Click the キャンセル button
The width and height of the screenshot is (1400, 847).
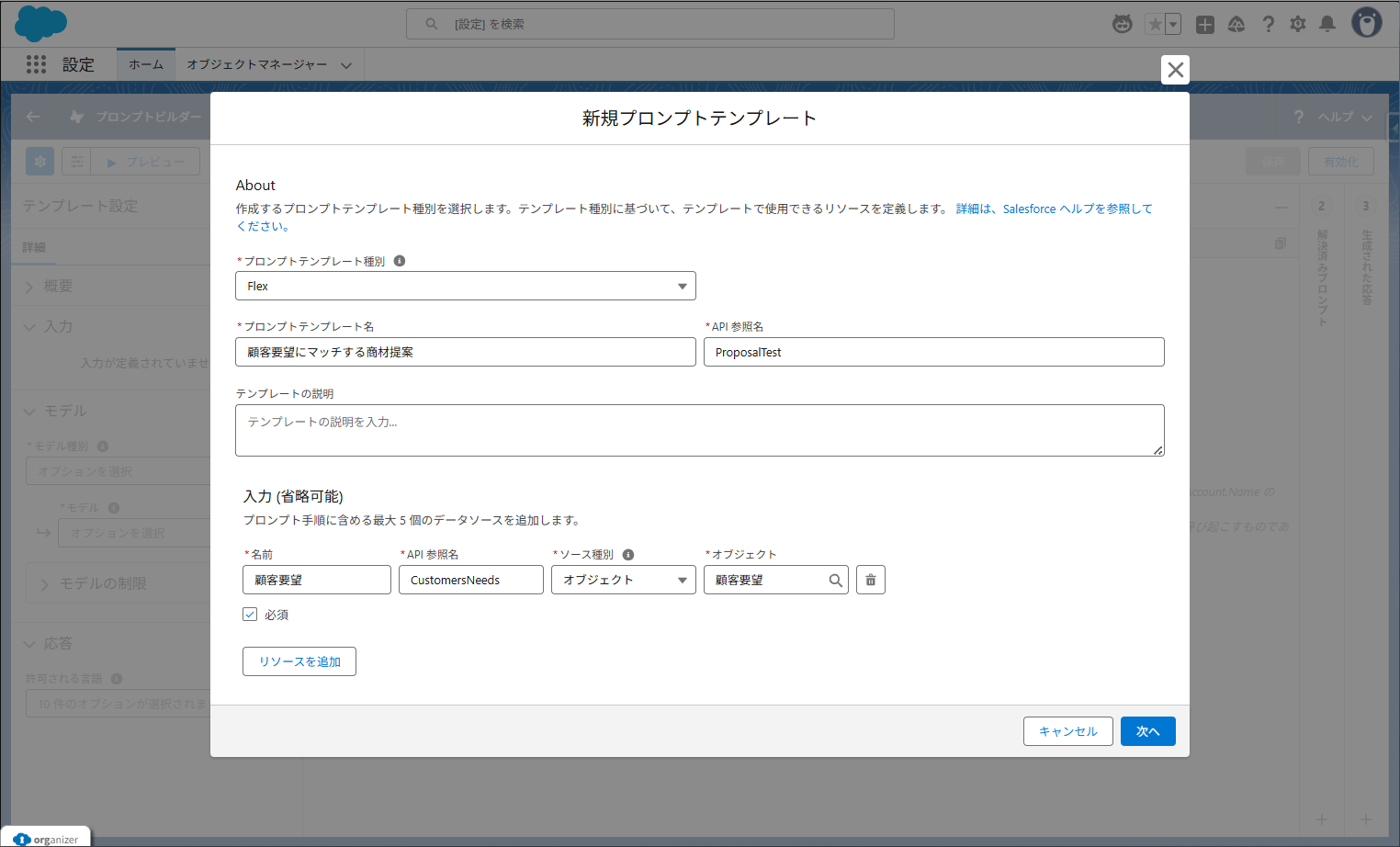pyautogui.click(x=1067, y=731)
